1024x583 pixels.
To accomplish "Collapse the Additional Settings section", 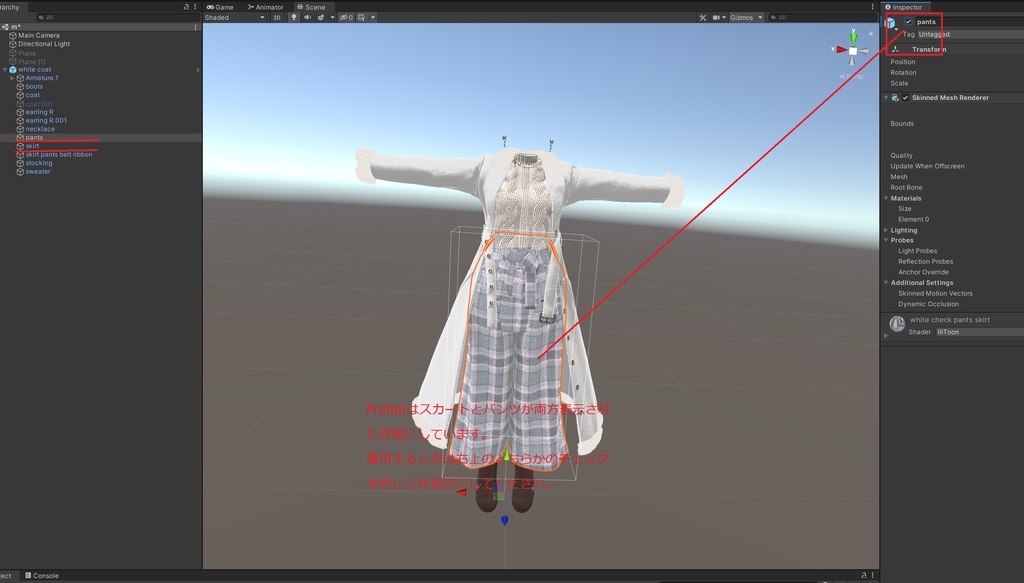I will click(x=886, y=283).
